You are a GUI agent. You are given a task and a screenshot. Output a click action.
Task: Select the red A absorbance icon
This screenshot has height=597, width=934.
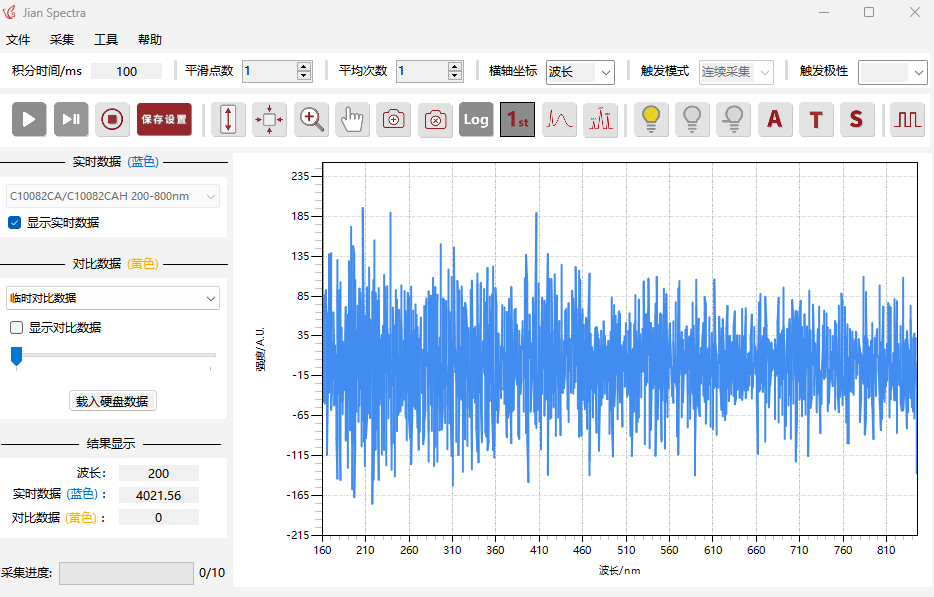pos(774,119)
